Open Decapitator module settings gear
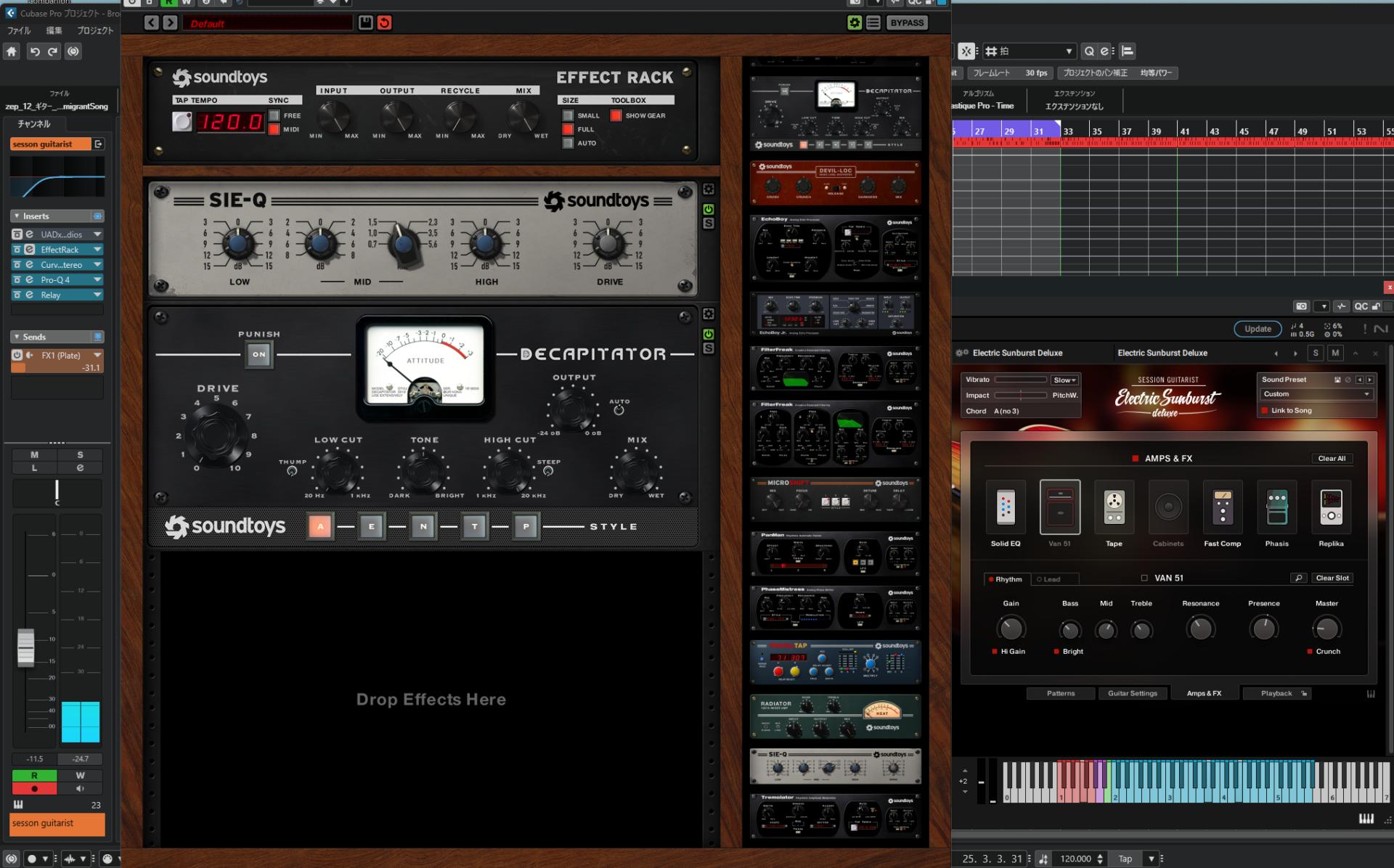This screenshot has width=1394, height=868. click(709, 314)
